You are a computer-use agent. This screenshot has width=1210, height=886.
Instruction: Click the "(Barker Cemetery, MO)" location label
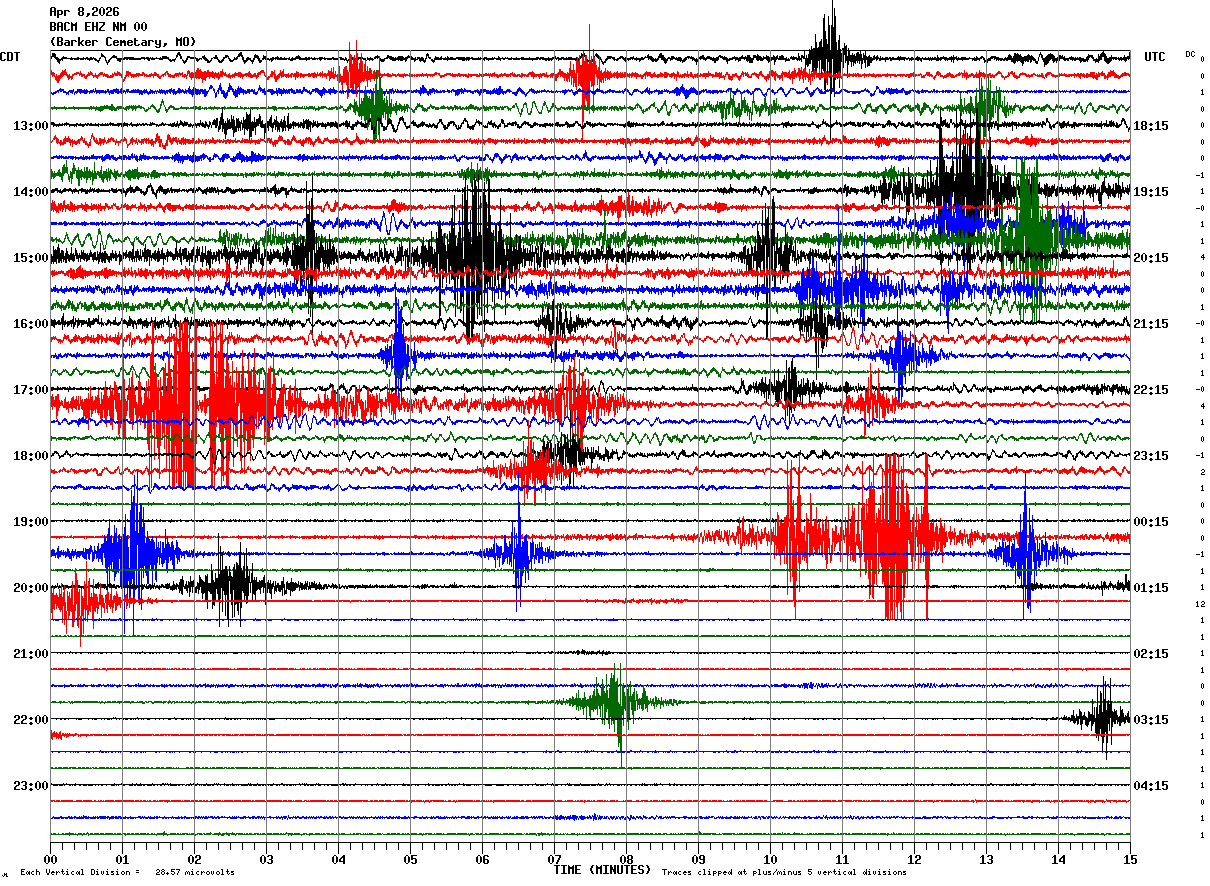click(122, 42)
